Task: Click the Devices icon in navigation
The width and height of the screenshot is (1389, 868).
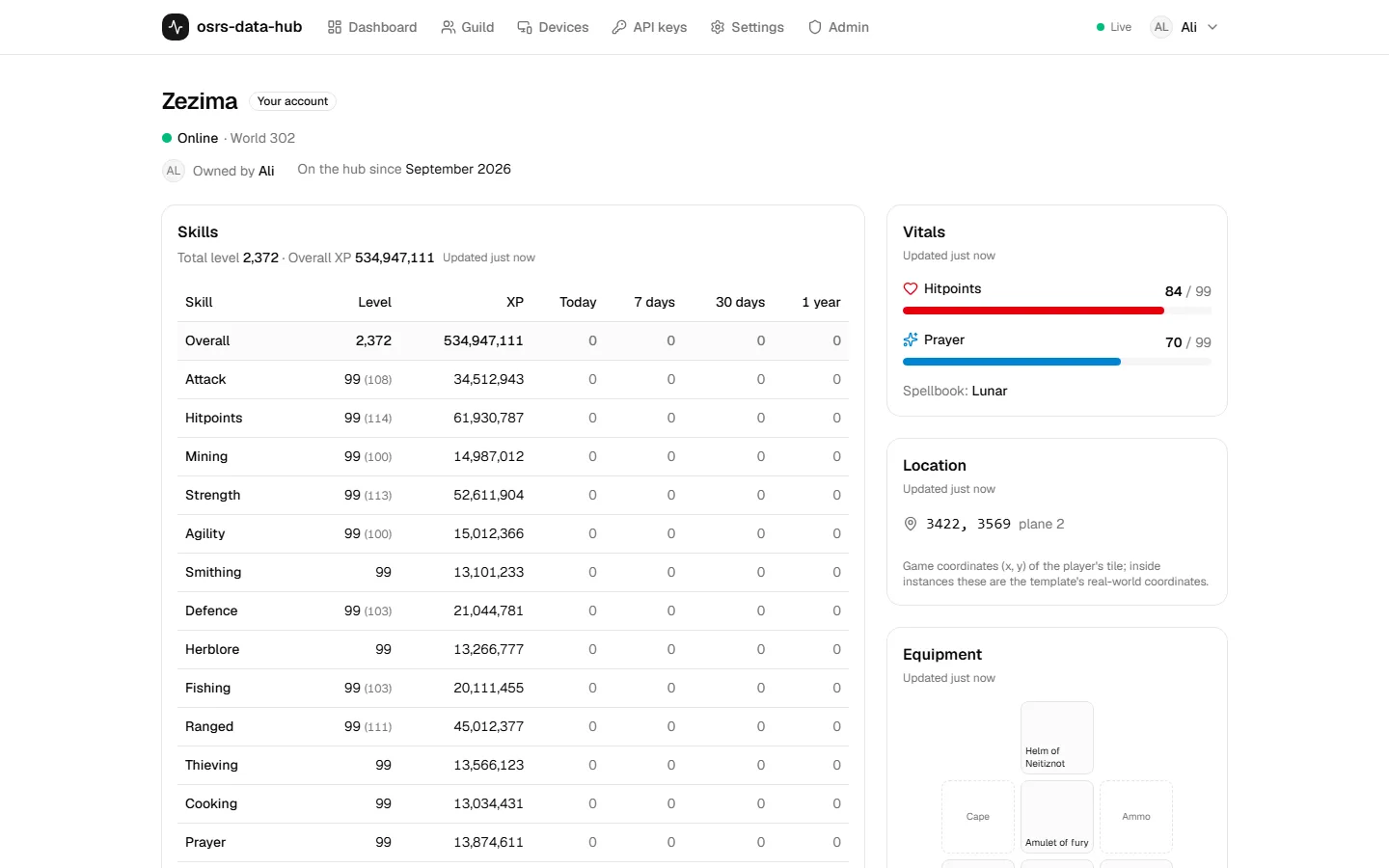Action: 525,27
